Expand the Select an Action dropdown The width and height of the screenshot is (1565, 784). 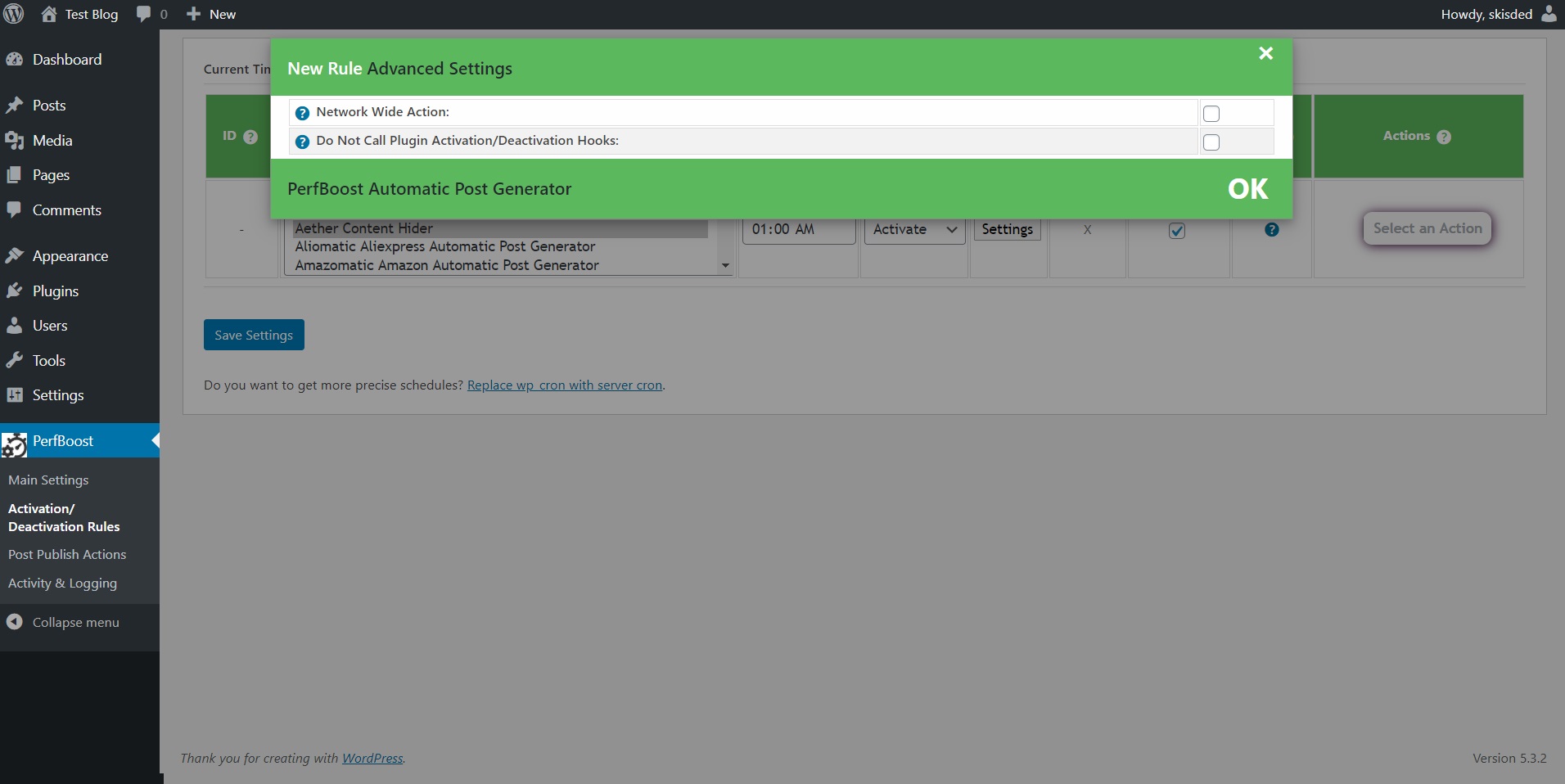pyautogui.click(x=1427, y=228)
